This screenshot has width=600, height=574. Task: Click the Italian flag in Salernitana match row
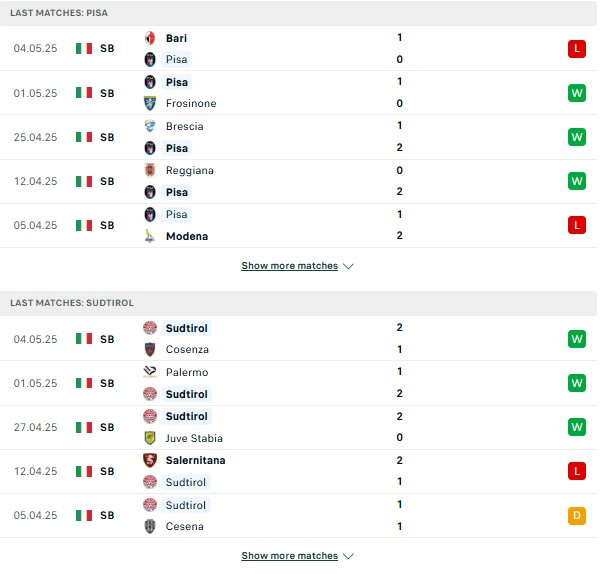pos(84,471)
